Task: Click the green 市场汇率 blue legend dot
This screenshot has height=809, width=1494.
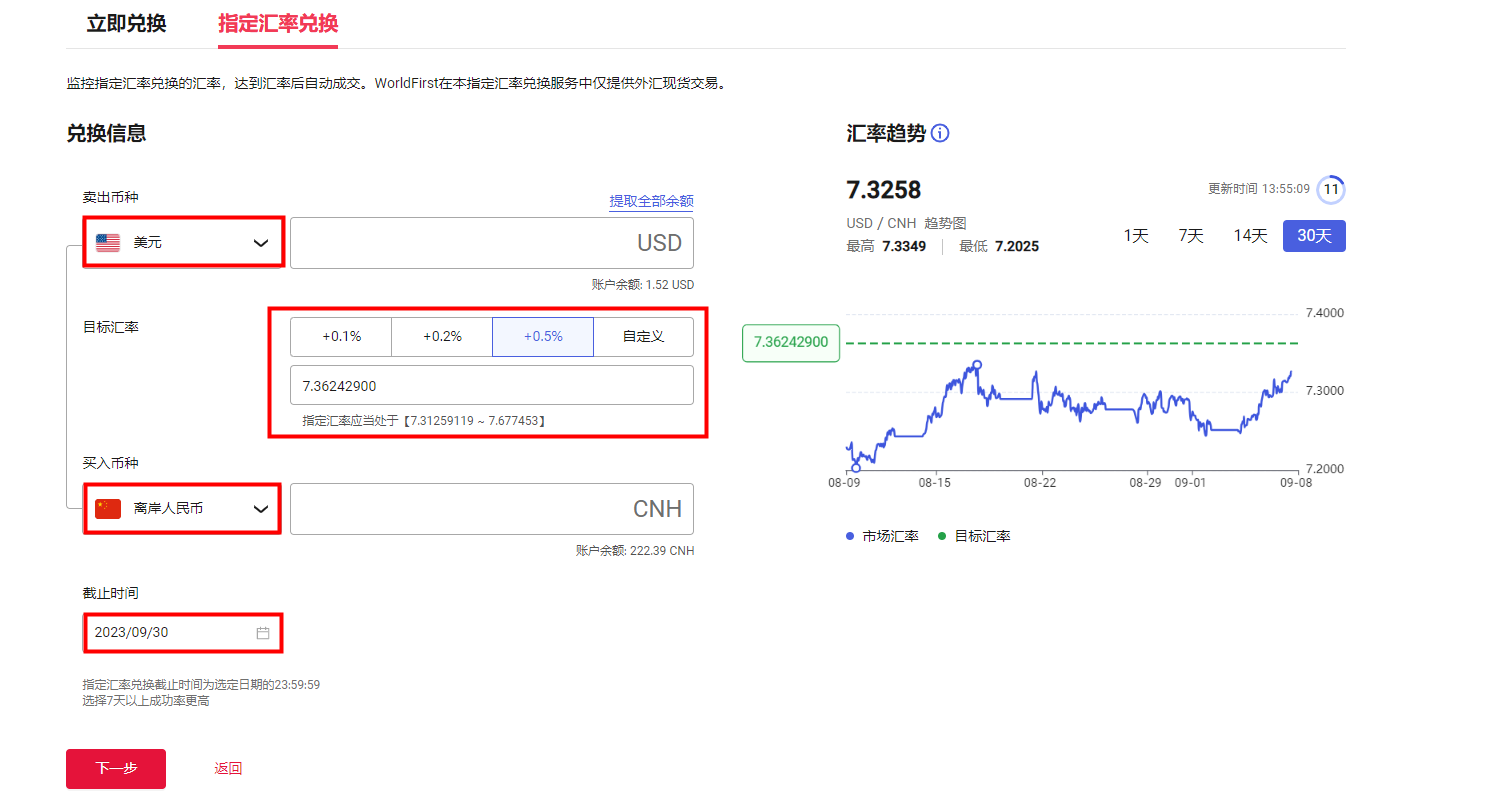Action: click(x=850, y=537)
